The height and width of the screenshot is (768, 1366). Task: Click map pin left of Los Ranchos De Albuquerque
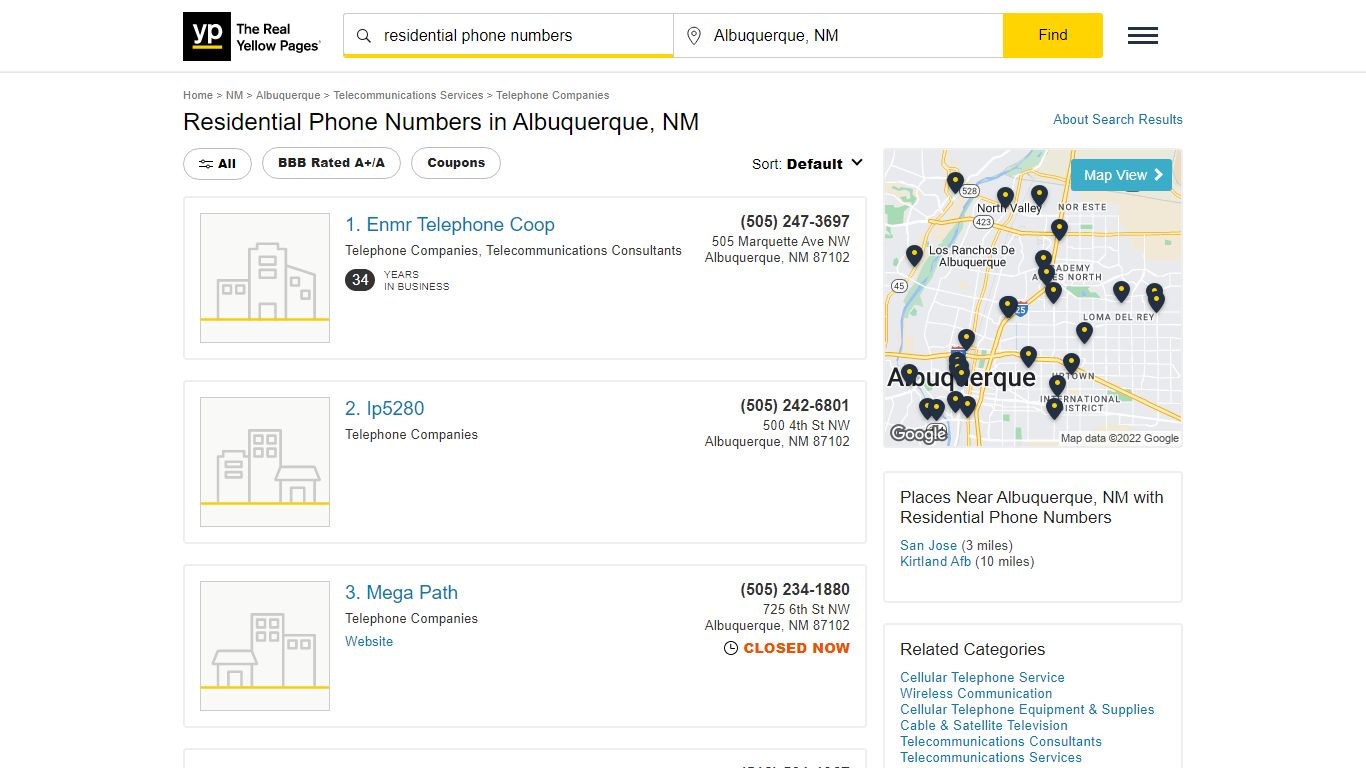tap(914, 256)
